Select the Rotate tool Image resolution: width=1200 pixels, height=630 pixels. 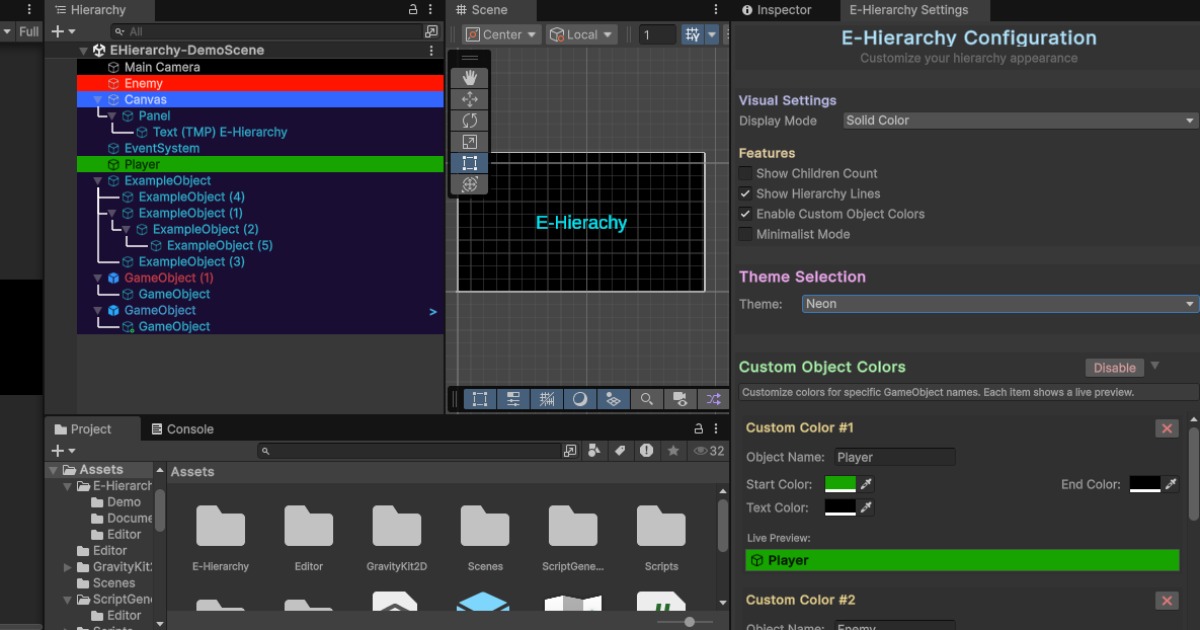[x=469, y=119]
